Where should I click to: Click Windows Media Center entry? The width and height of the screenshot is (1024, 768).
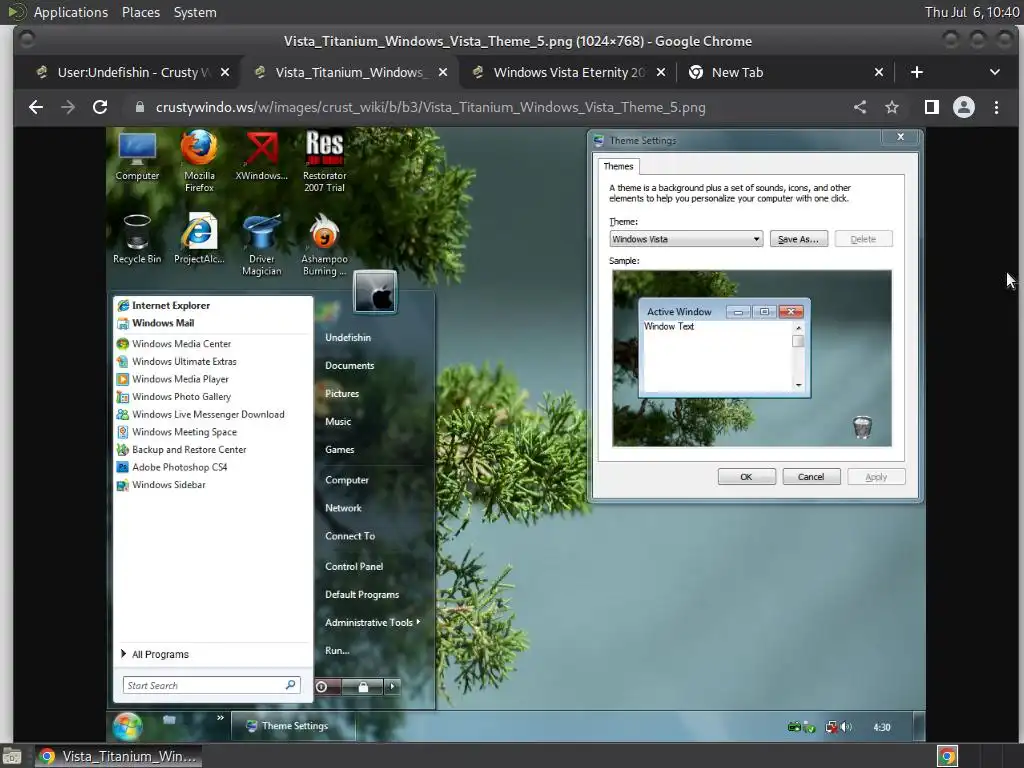[x=213, y=344]
